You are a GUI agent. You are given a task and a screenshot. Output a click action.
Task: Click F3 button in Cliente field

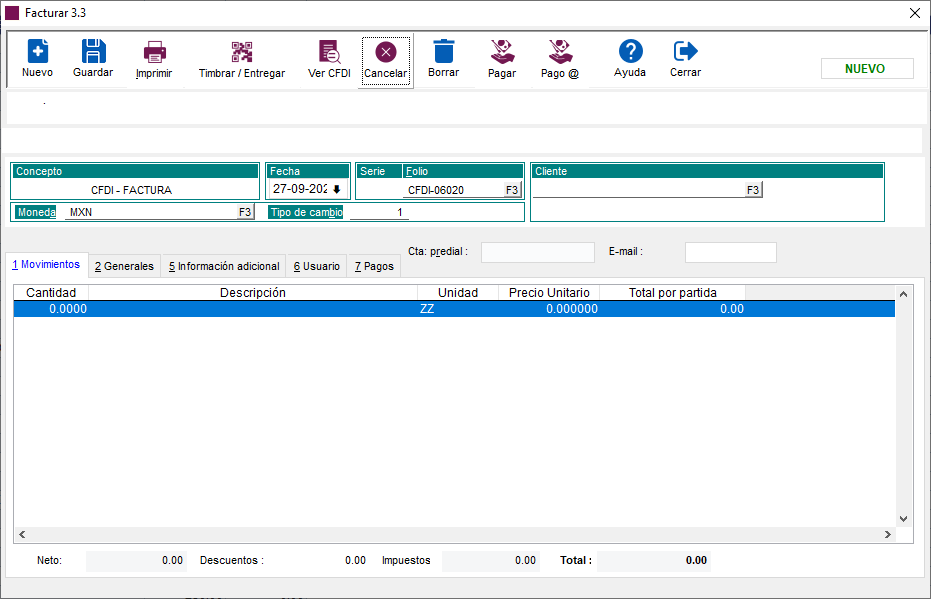pos(753,190)
